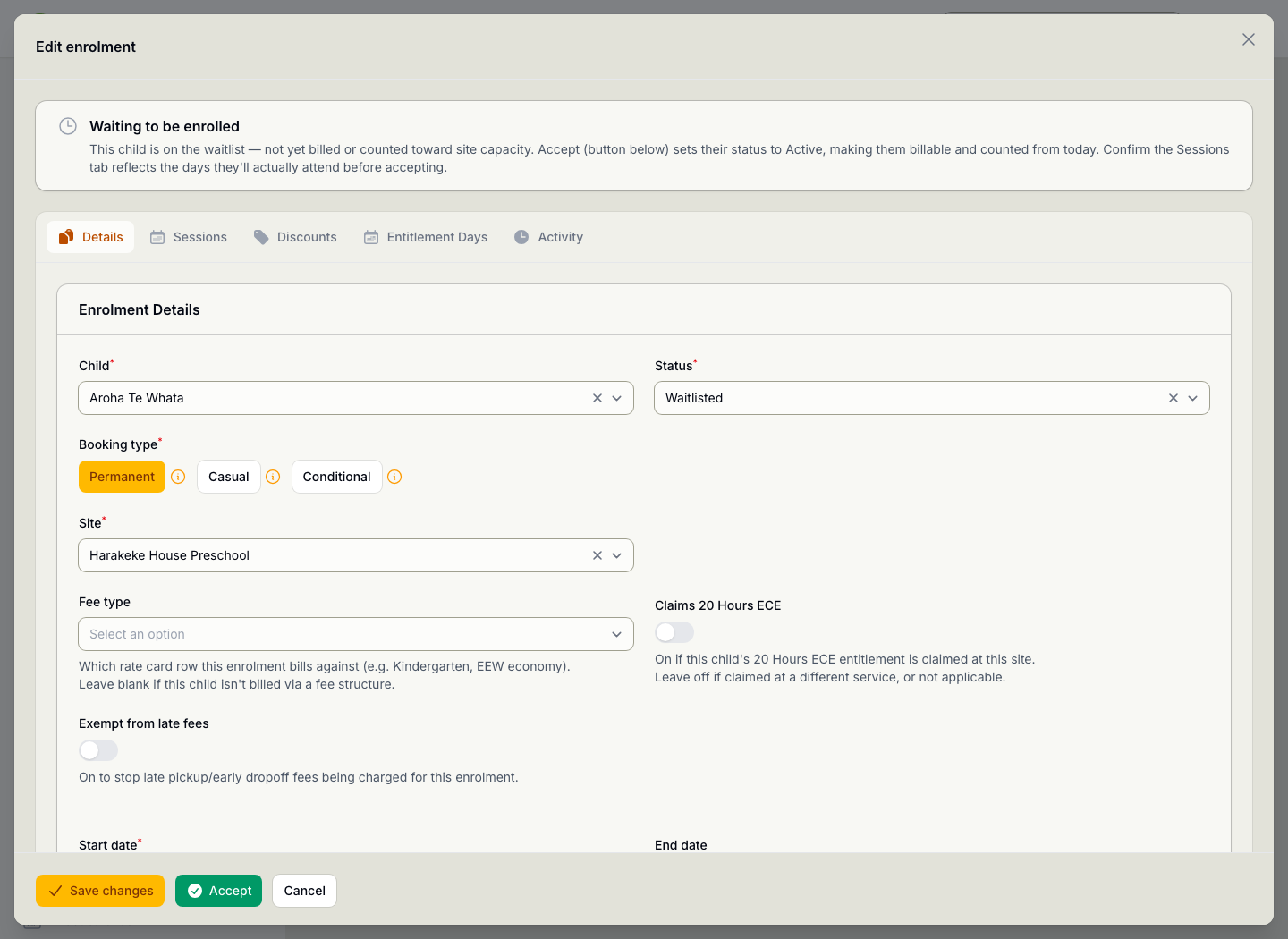
Task: Click the Start date label
Action: point(108,845)
